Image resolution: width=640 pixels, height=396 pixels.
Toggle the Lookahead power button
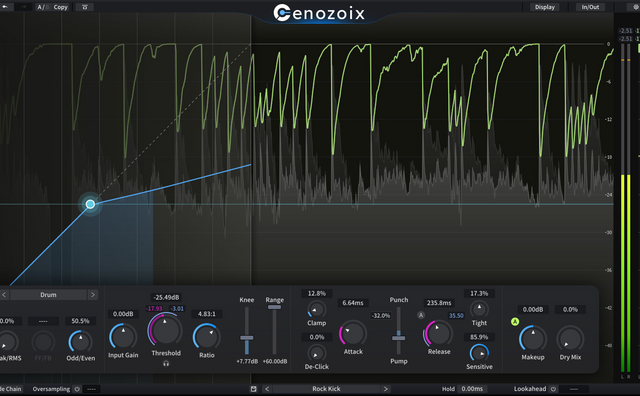point(553,389)
